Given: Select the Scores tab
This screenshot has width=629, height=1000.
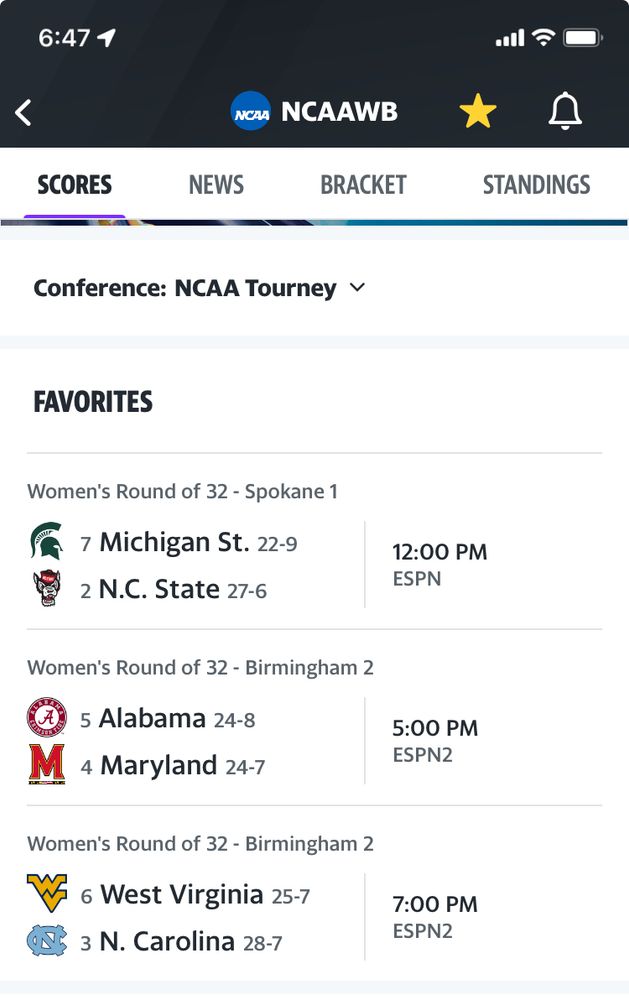Looking at the screenshot, I should 75,185.
